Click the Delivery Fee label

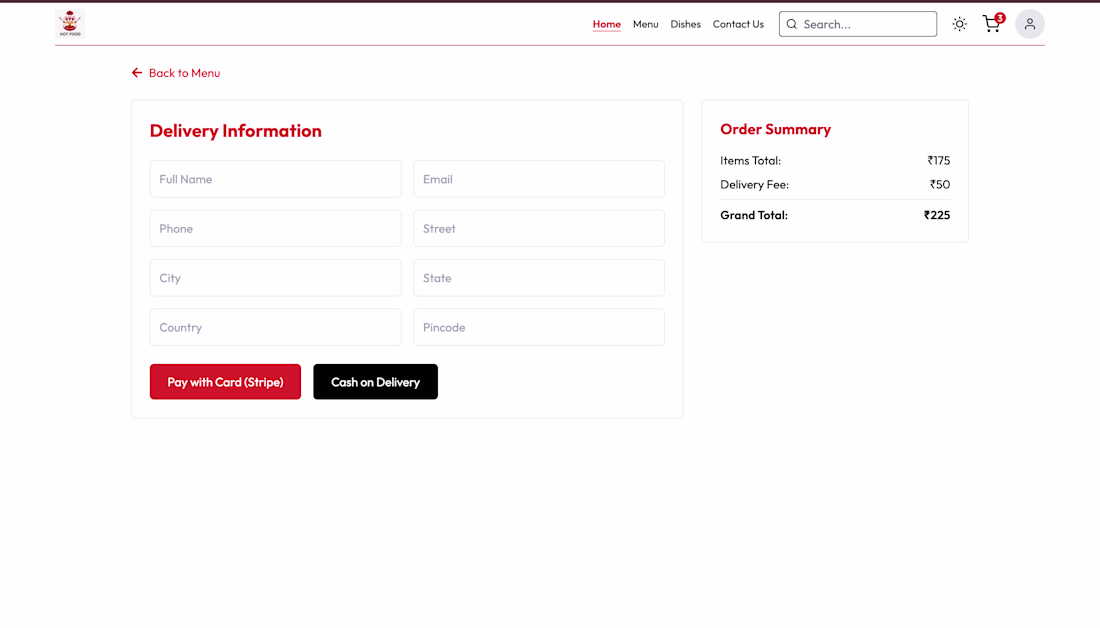click(x=754, y=185)
